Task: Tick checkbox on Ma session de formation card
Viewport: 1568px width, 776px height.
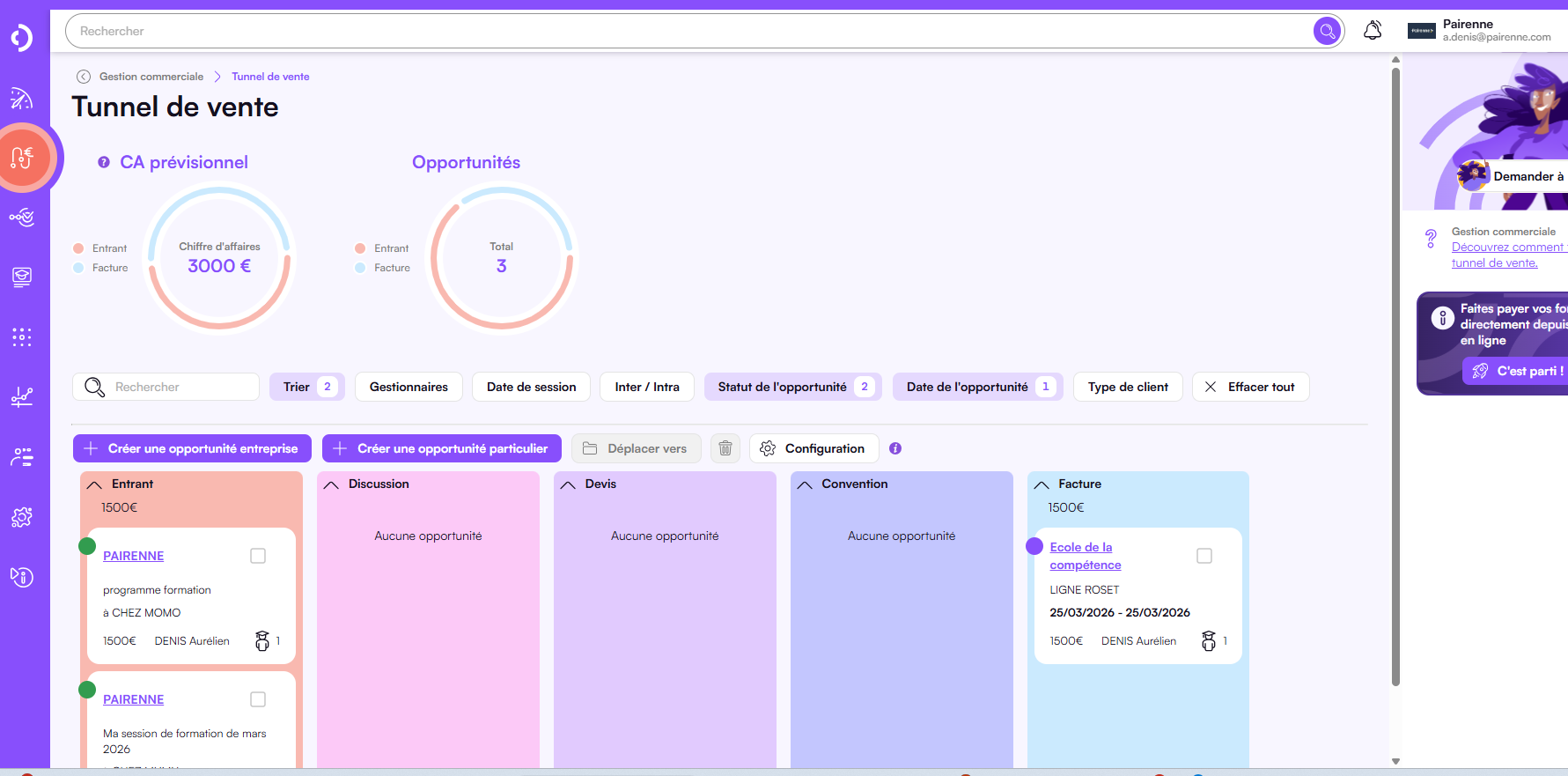Action: coord(258,699)
